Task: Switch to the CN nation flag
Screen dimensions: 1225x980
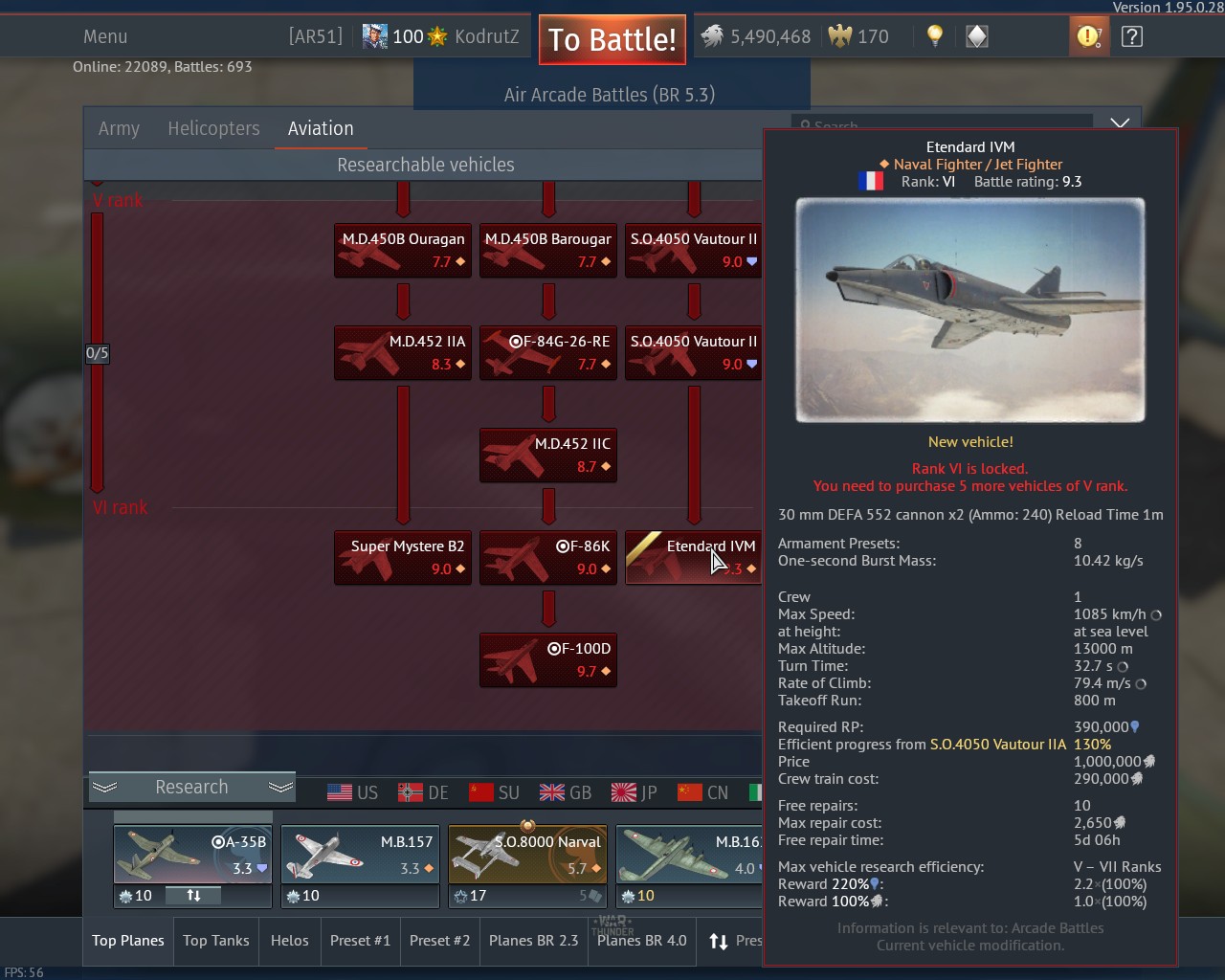Action: pos(702,792)
